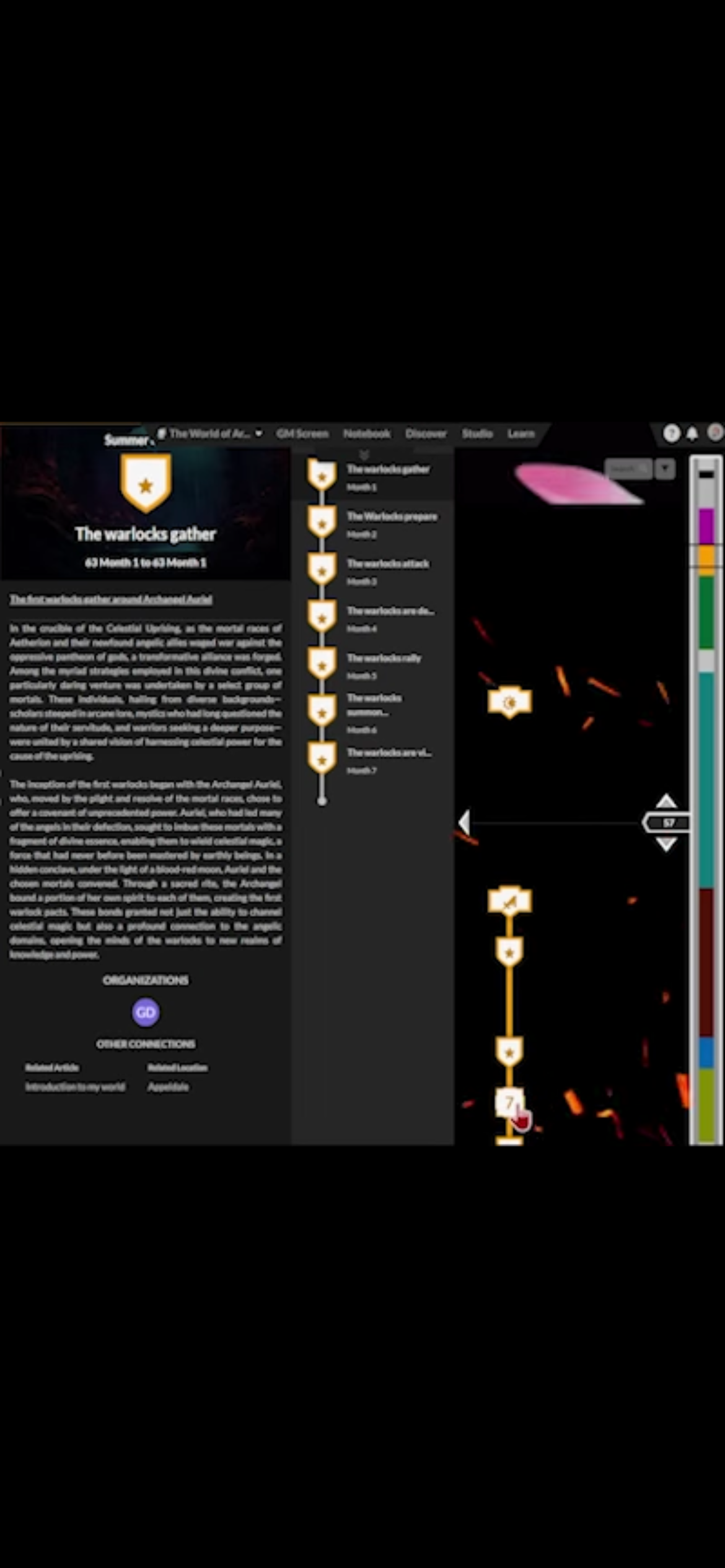Expand The World of Ar... world dropdown

pos(211,433)
